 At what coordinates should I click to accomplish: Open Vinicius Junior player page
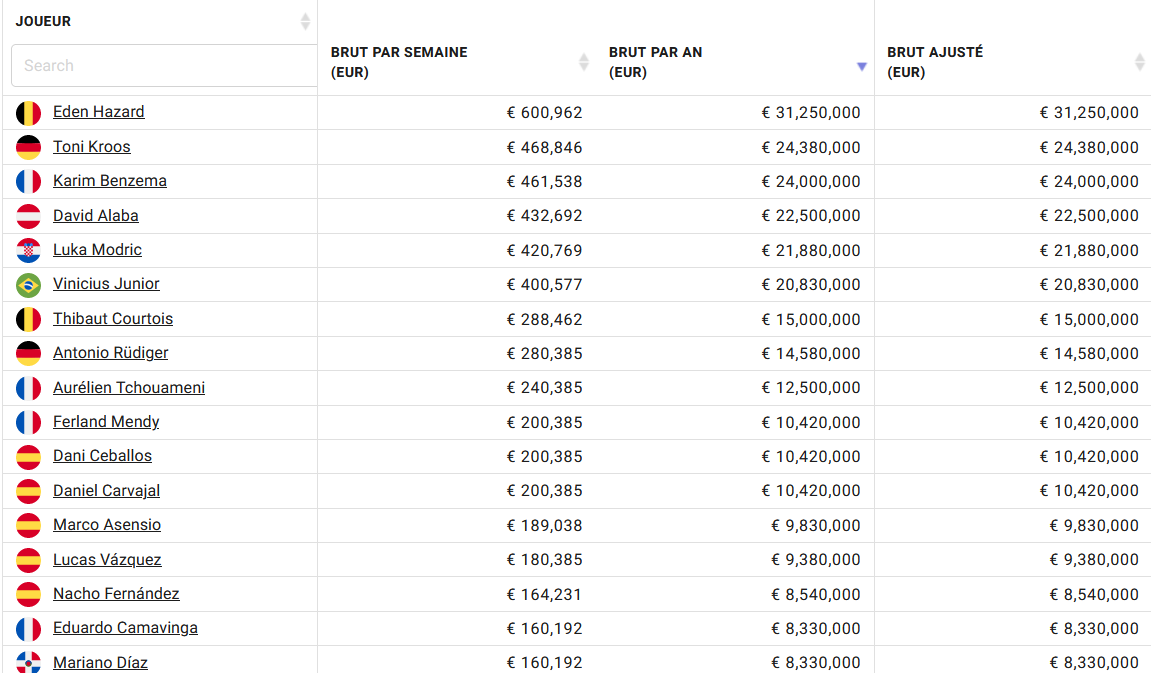(x=106, y=283)
